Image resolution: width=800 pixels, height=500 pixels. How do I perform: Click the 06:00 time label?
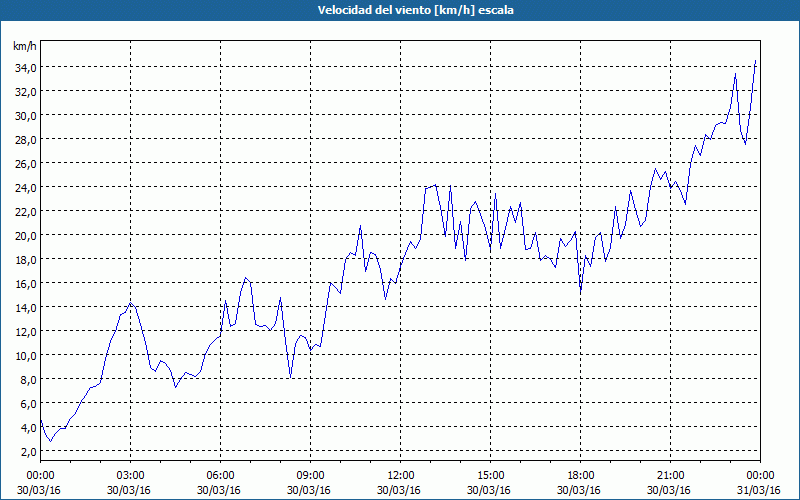click(x=220, y=476)
